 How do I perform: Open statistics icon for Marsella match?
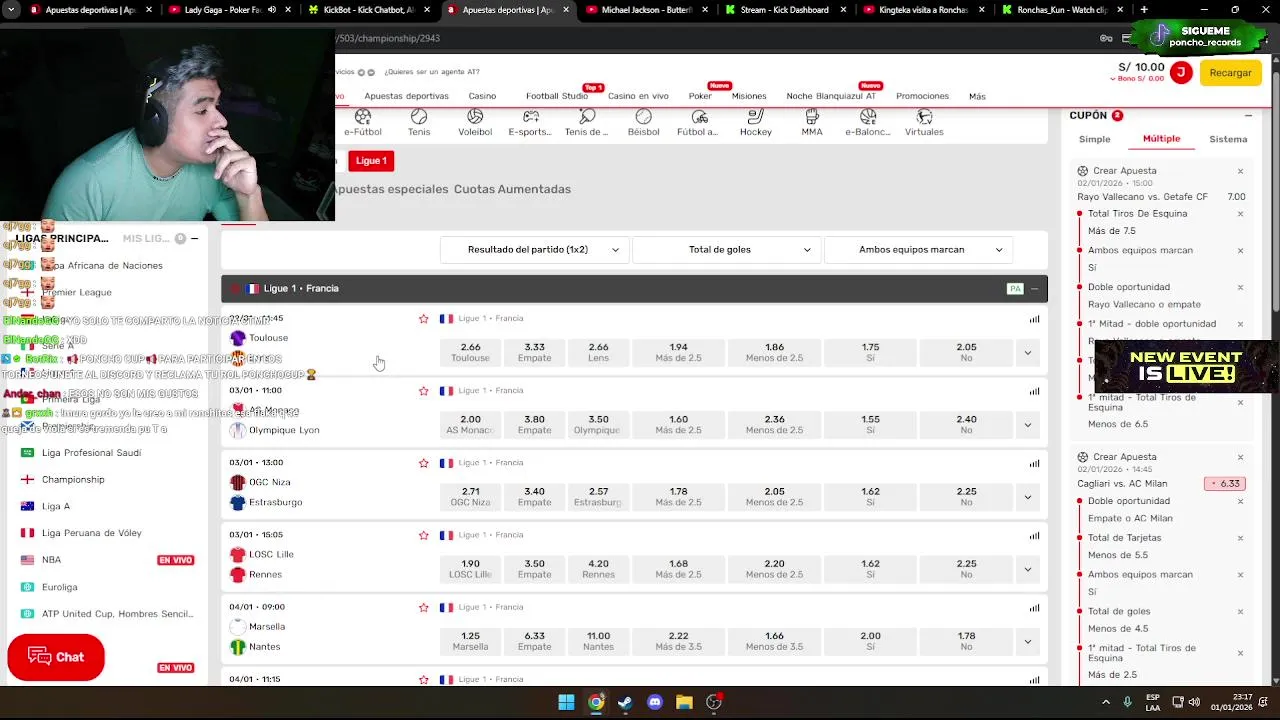point(1034,607)
